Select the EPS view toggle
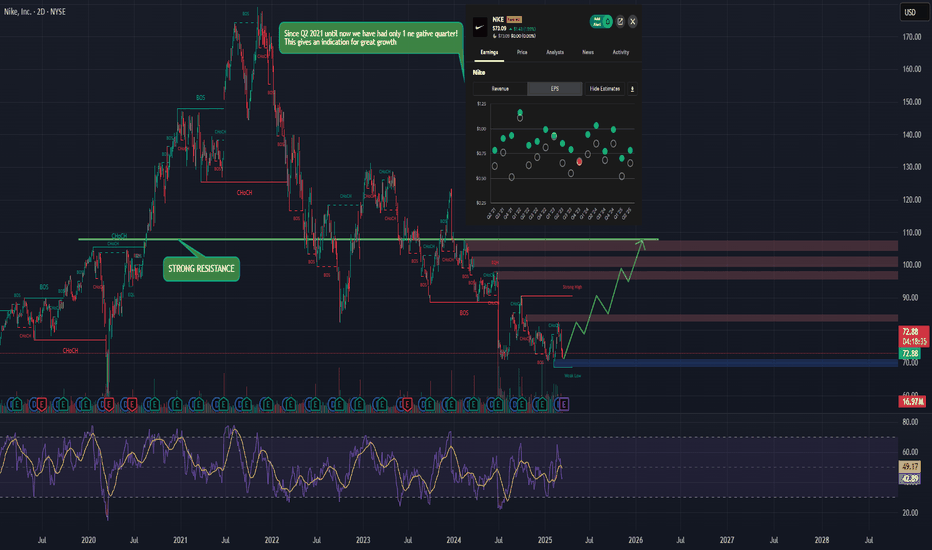This screenshot has height=550, width=932. coord(555,89)
